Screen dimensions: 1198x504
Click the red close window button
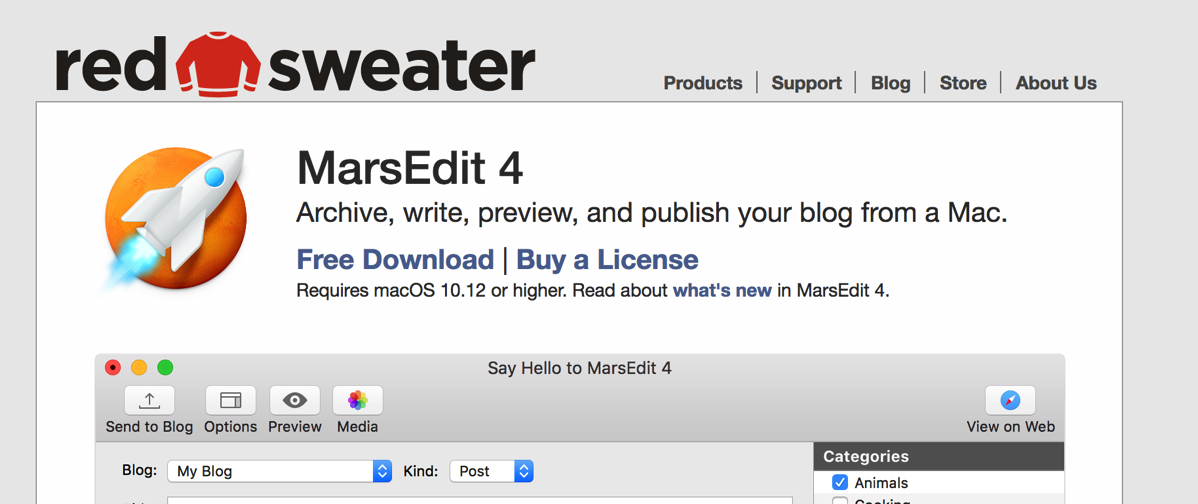tap(113, 368)
